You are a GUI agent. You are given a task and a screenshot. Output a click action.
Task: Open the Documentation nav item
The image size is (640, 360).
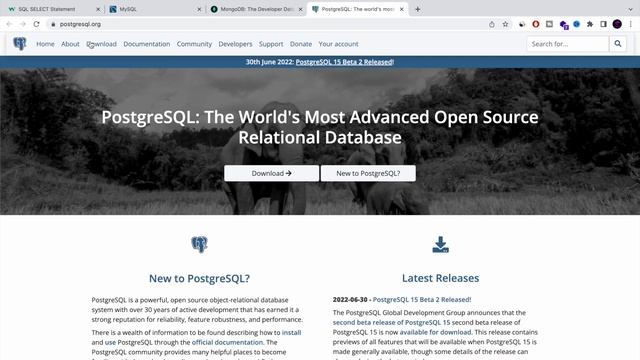point(147,44)
